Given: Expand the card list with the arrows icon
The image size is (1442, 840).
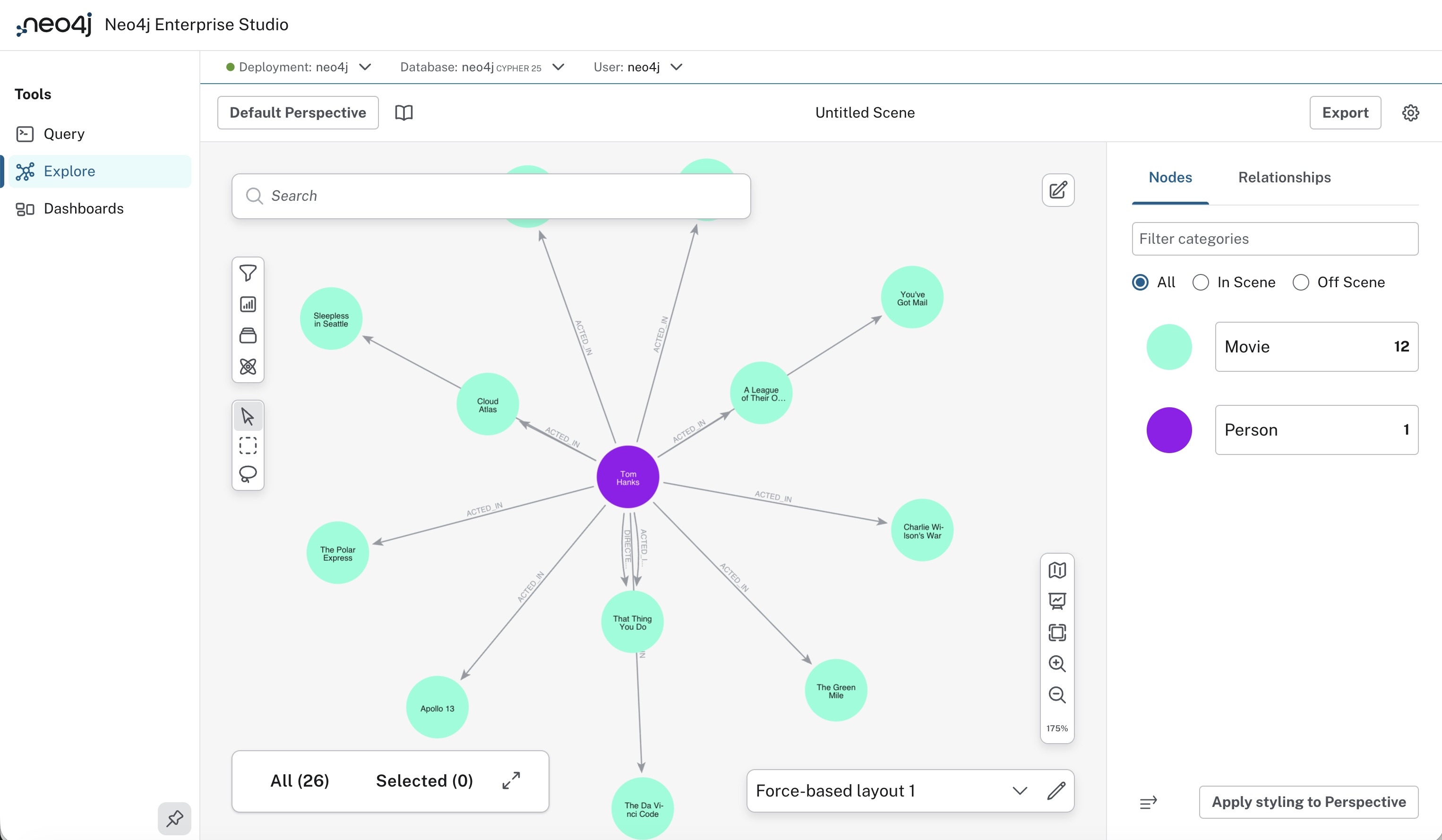Looking at the screenshot, I should tap(511, 780).
